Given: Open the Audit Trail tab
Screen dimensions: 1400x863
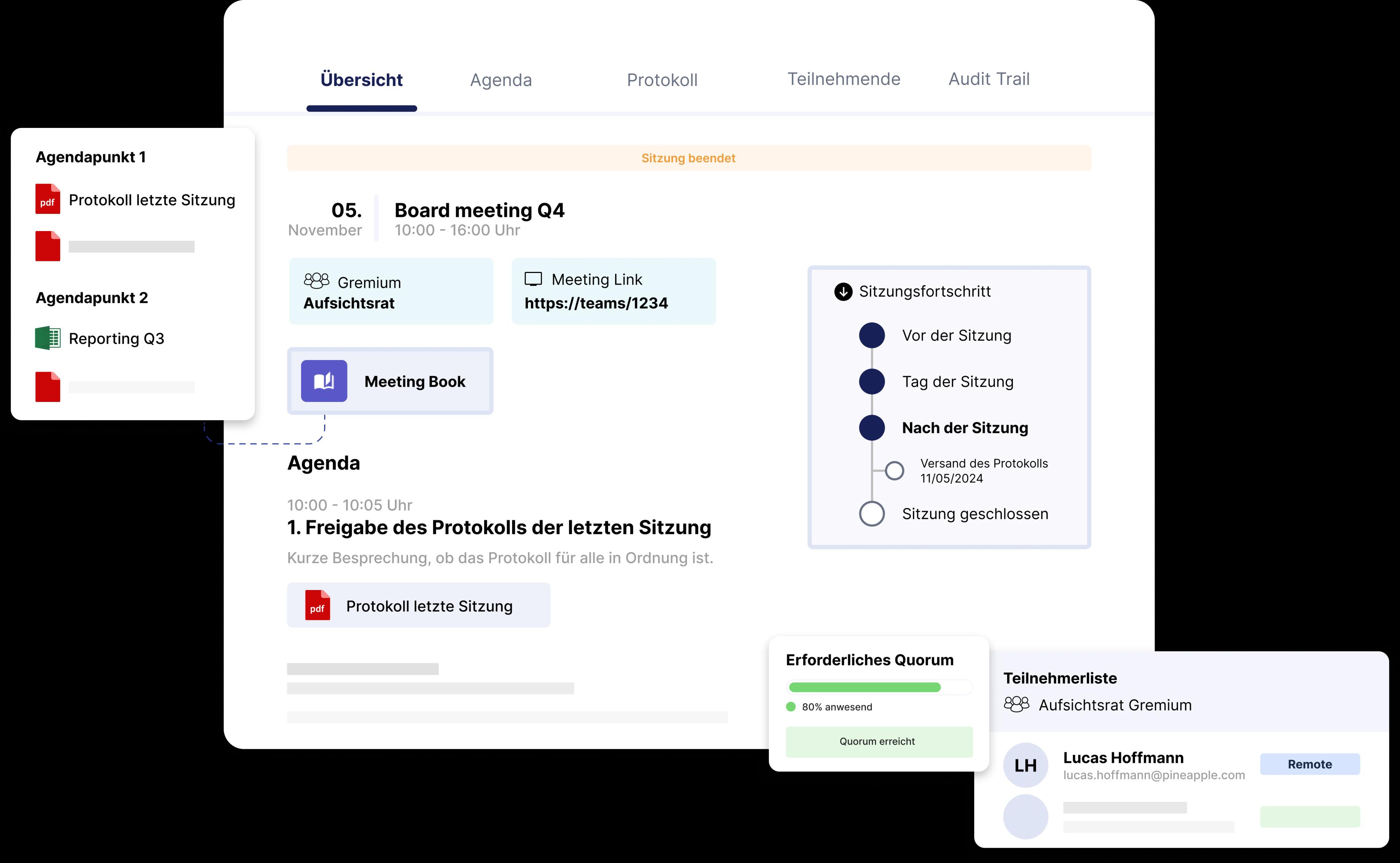Looking at the screenshot, I should pos(988,79).
